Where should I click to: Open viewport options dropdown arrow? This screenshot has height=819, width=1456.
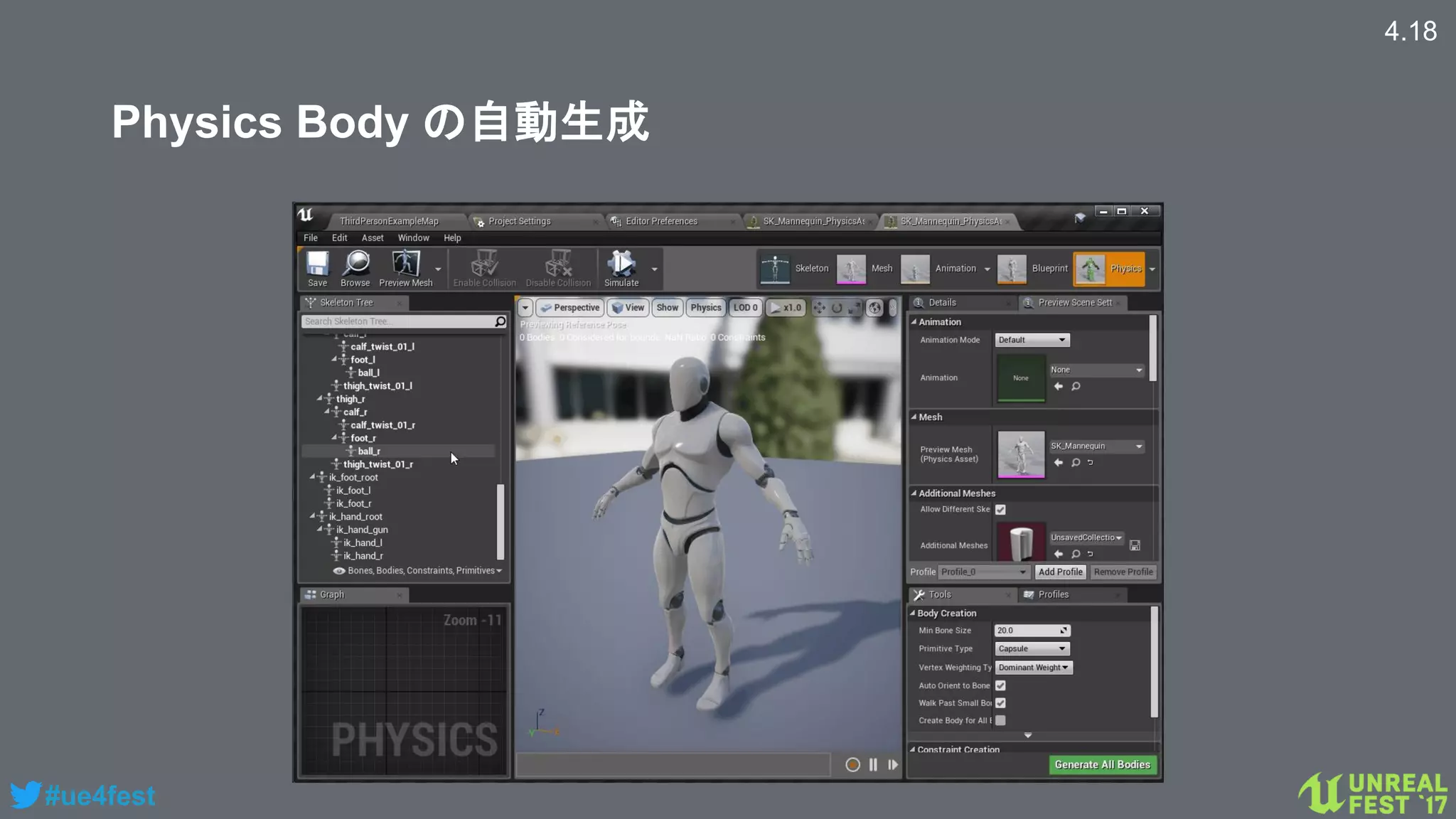pyautogui.click(x=525, y=308)
